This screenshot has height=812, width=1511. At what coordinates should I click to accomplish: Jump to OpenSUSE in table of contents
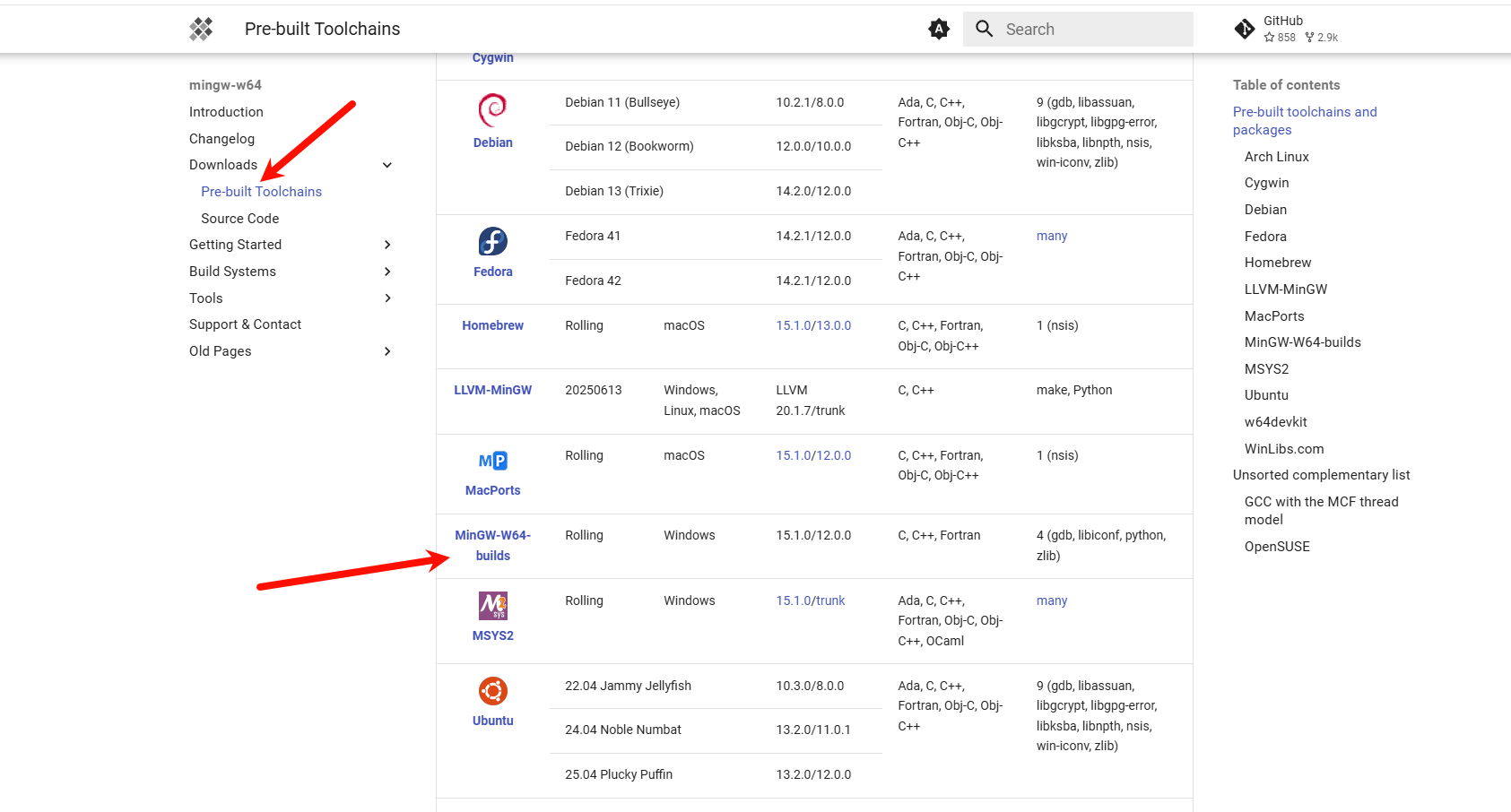click(x=1277, y=547)
